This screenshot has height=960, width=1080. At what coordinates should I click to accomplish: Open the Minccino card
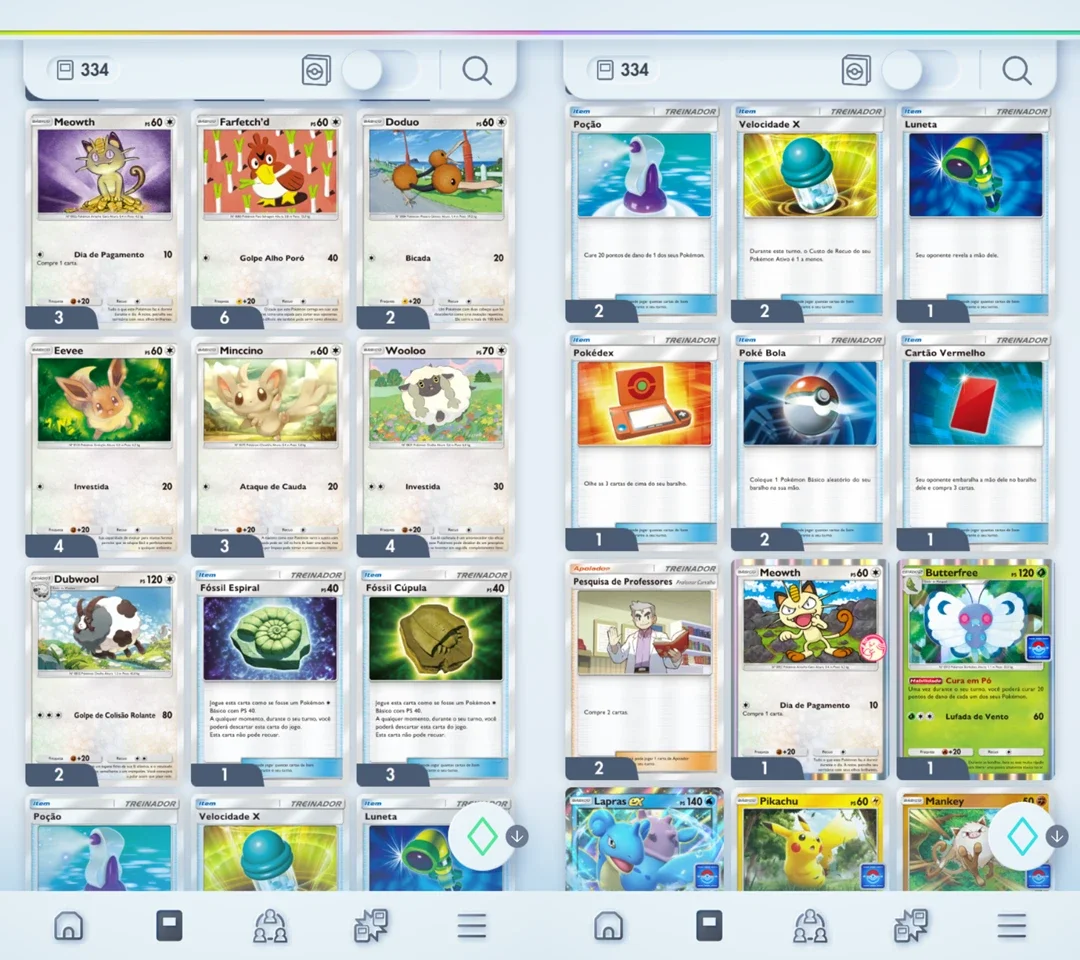click(270, 448)
